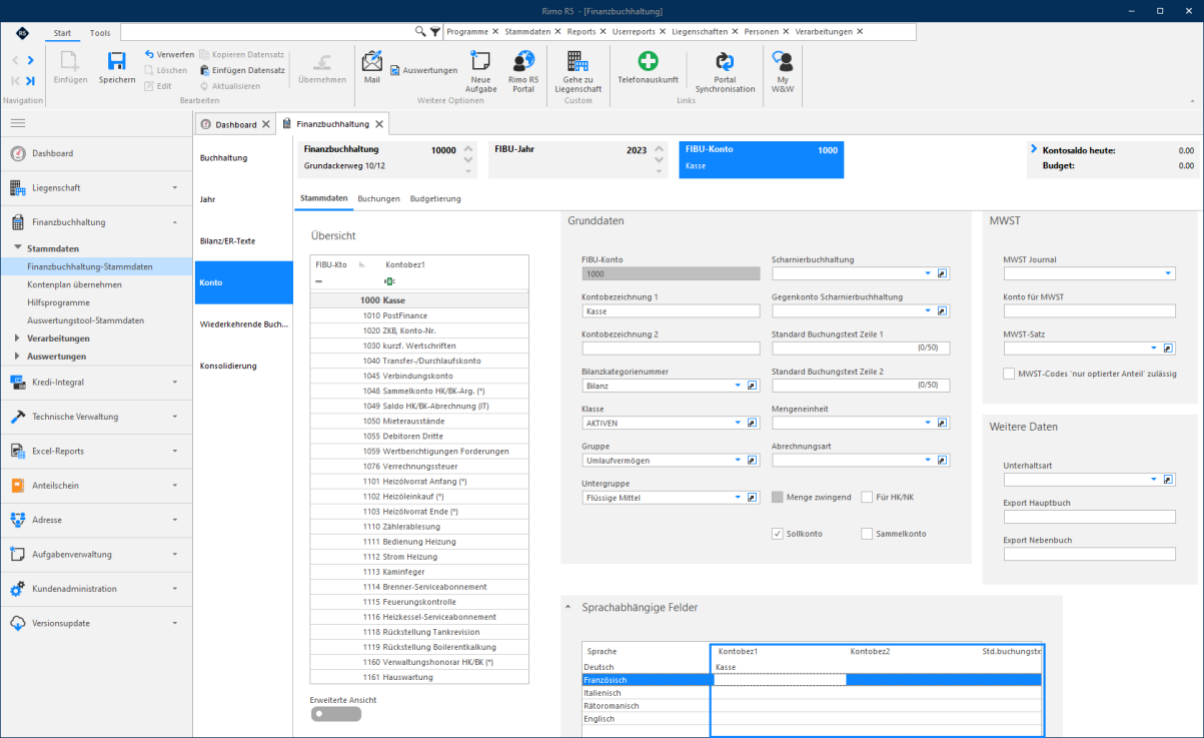
Task: Uncheck the Sollkonto checkbox
Action: point(777,534)
